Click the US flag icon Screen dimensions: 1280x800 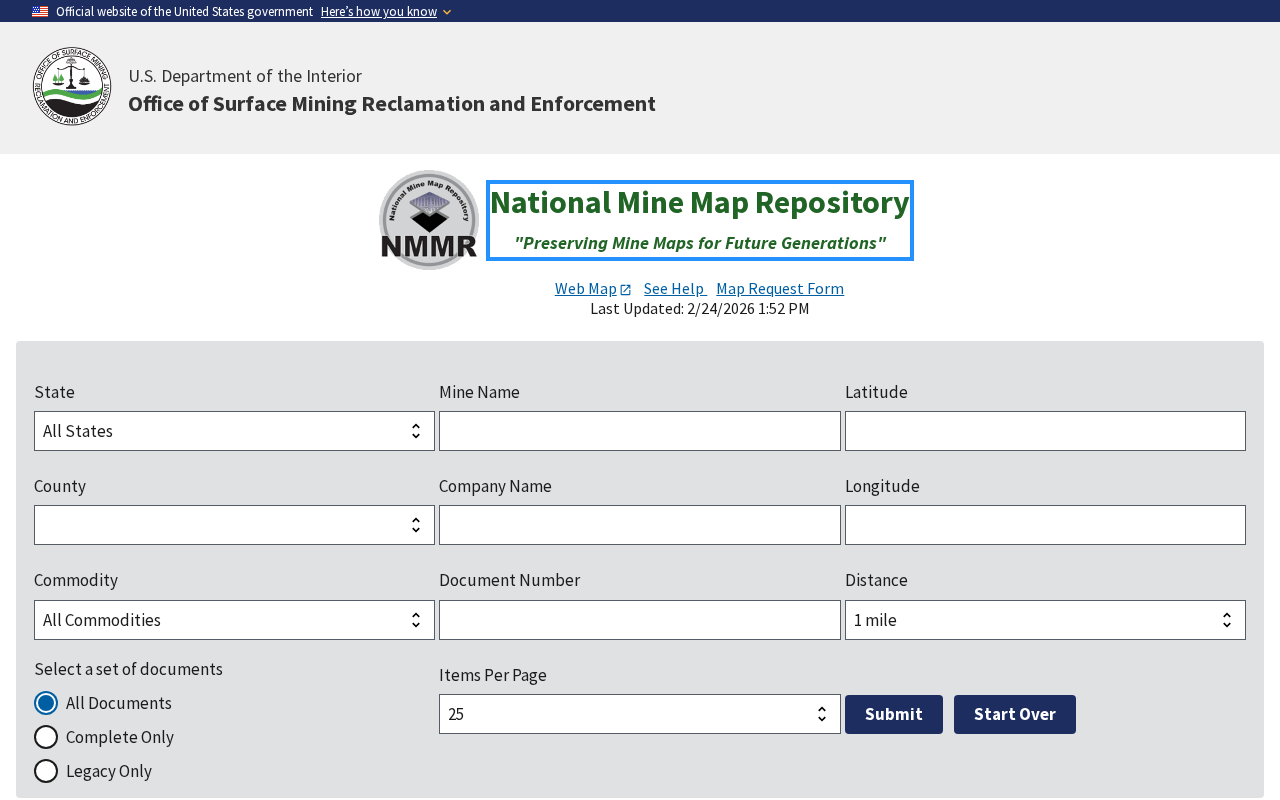[40, 12]
